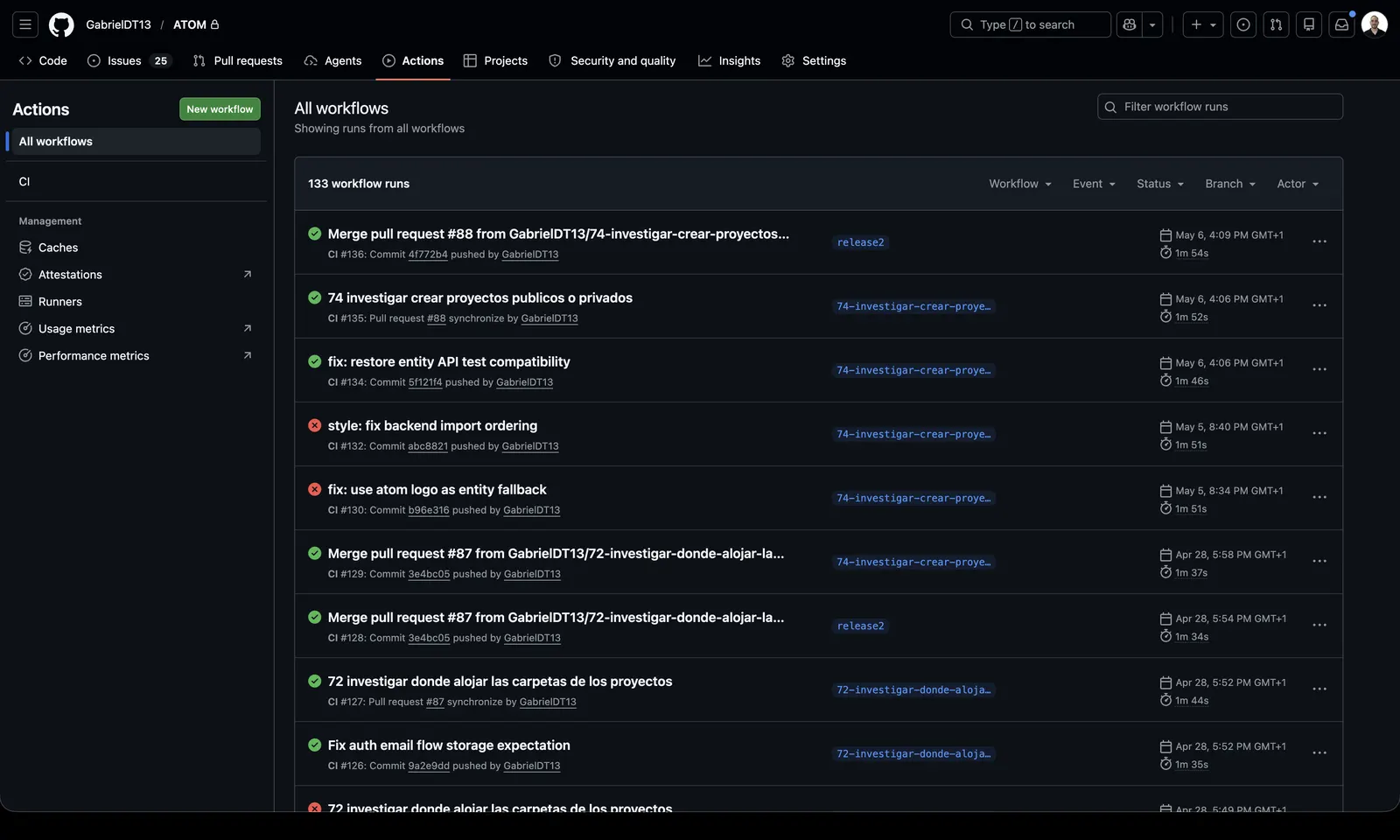Go to GitHub homepage via Octocat logo
This screenshot has height=840, width=1400.
[61, 24]
